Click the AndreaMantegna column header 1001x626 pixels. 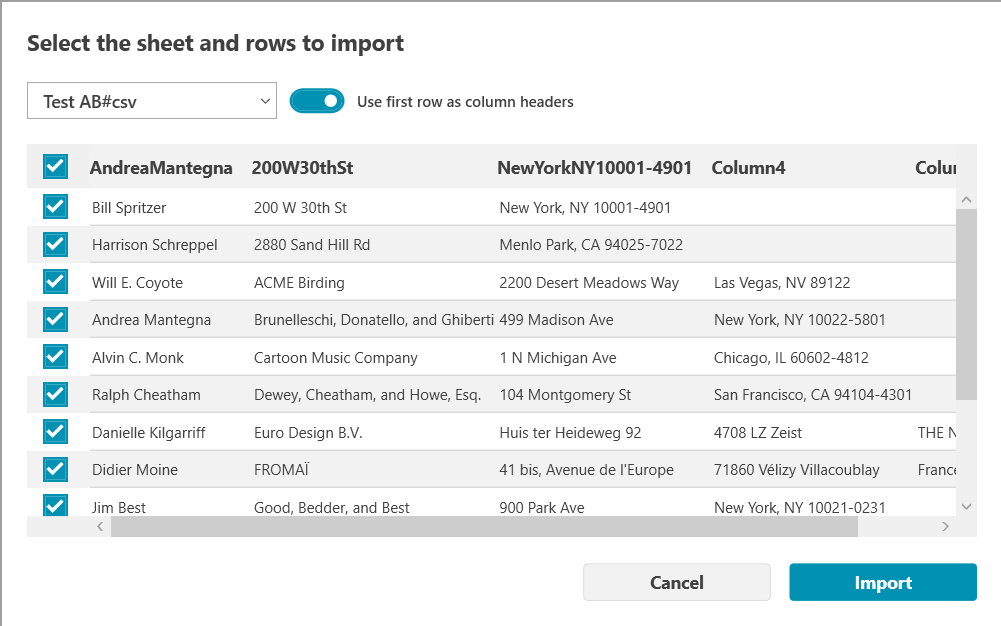point(161,168)
